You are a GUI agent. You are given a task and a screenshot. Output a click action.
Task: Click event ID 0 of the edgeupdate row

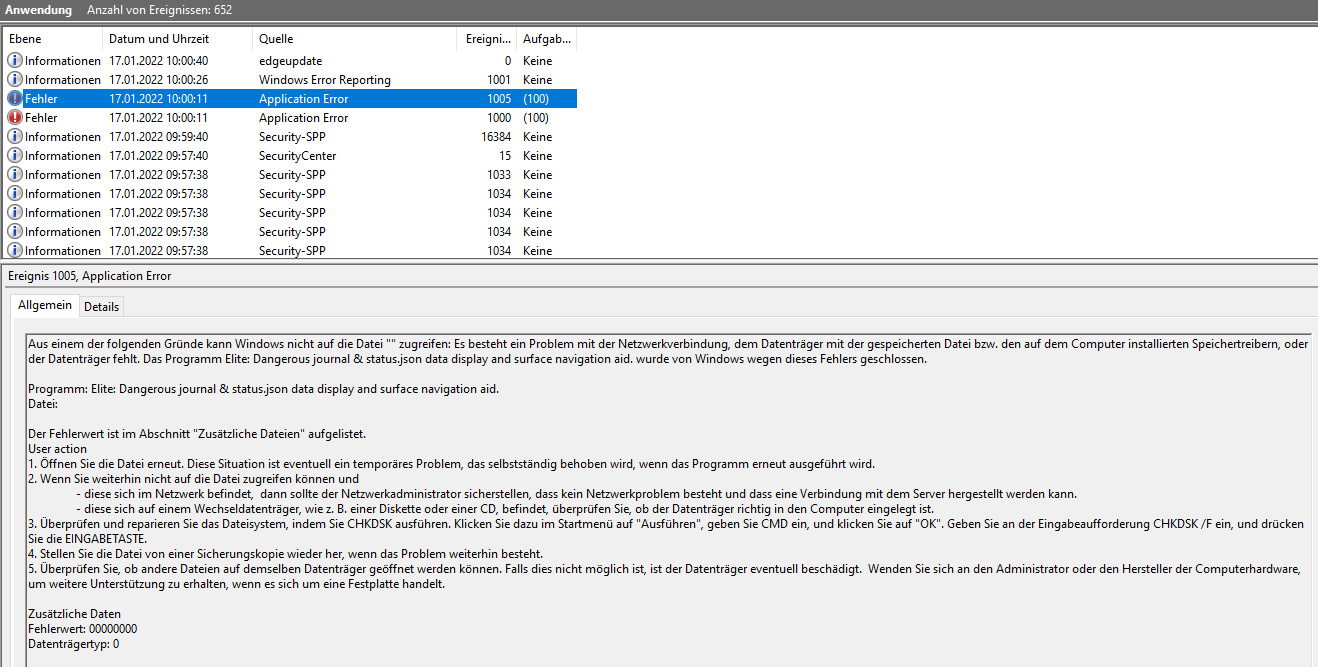(508, 61)
